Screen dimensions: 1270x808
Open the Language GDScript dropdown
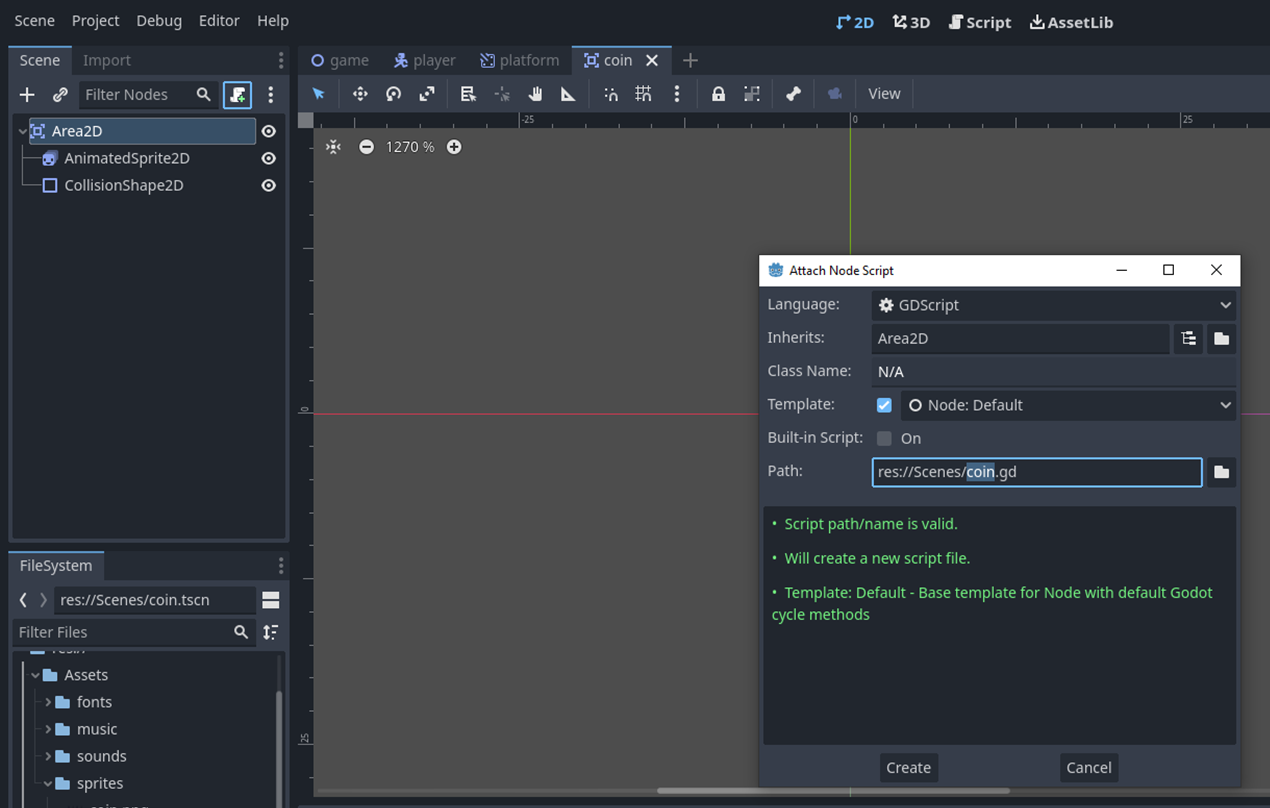pyautogui.click(x=1054, y=305)
